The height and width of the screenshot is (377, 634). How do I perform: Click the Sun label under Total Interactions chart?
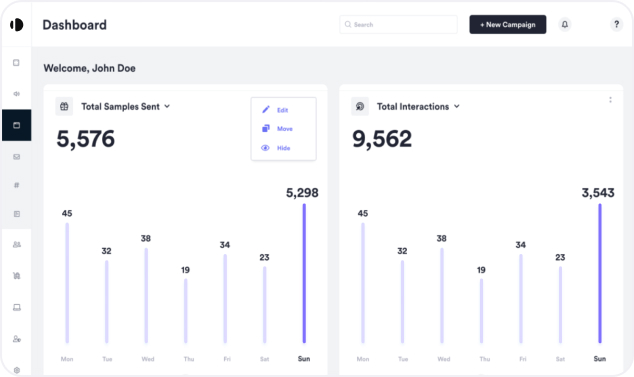point(600,359)
